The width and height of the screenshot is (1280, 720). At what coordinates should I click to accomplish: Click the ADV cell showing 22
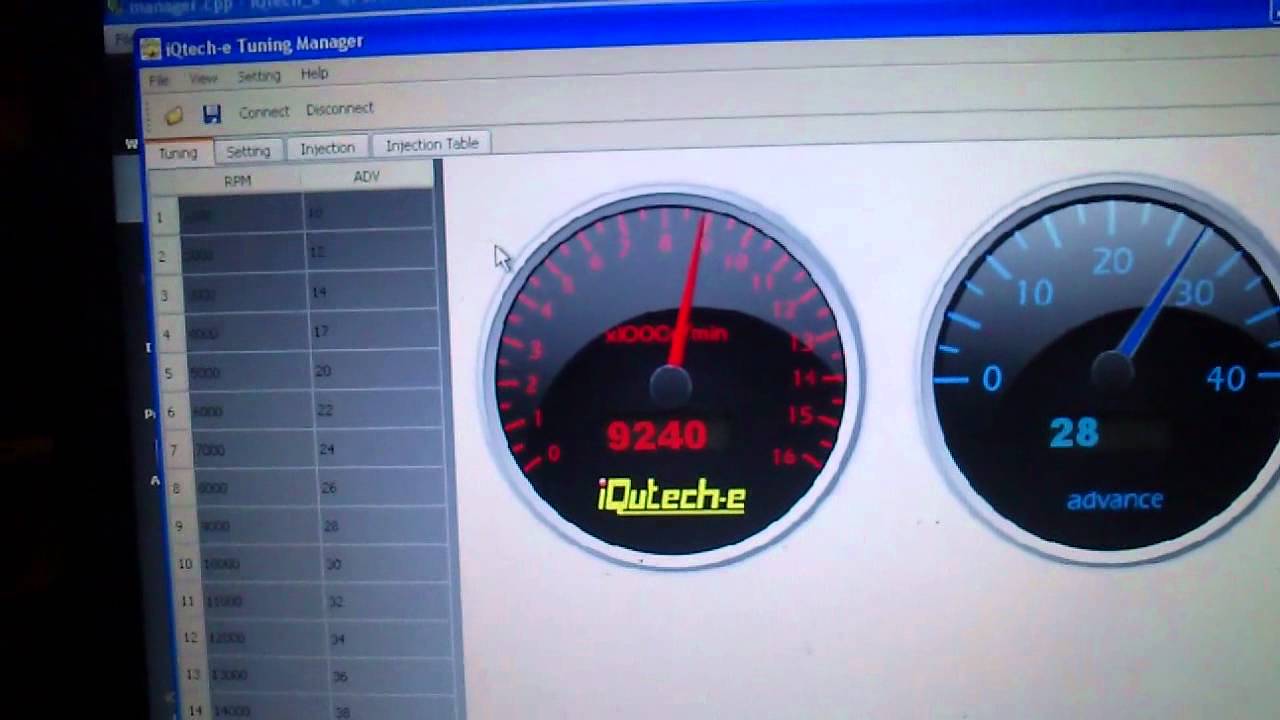tap(378, 409)
